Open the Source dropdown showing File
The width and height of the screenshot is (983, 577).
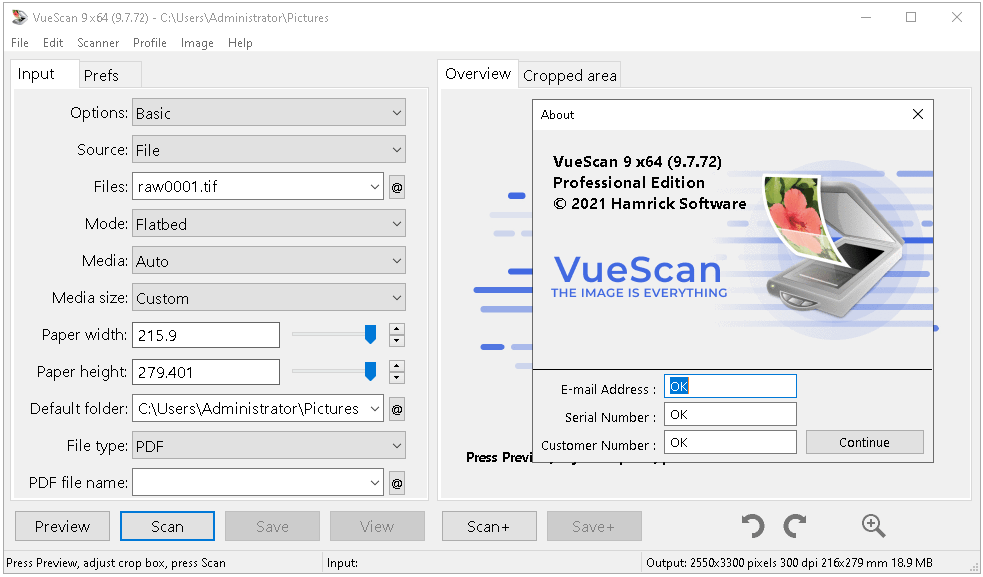point(269,150)
